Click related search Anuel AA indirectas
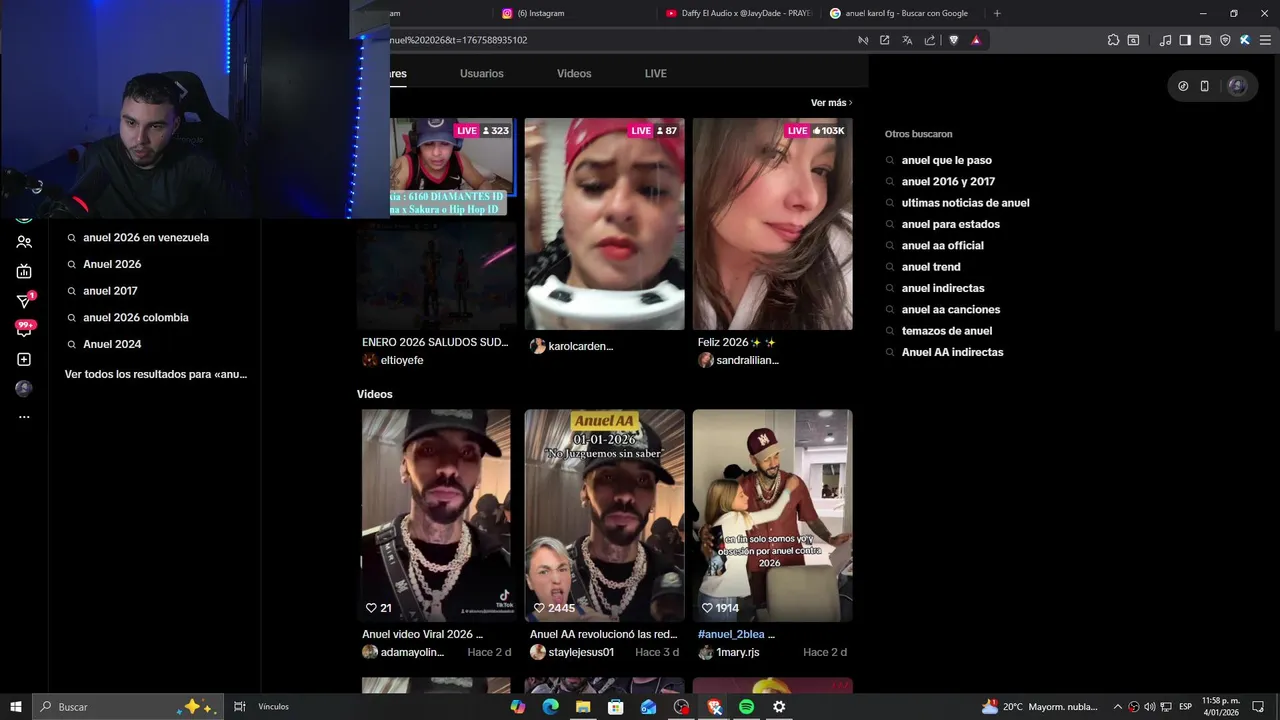 [952, 352]
